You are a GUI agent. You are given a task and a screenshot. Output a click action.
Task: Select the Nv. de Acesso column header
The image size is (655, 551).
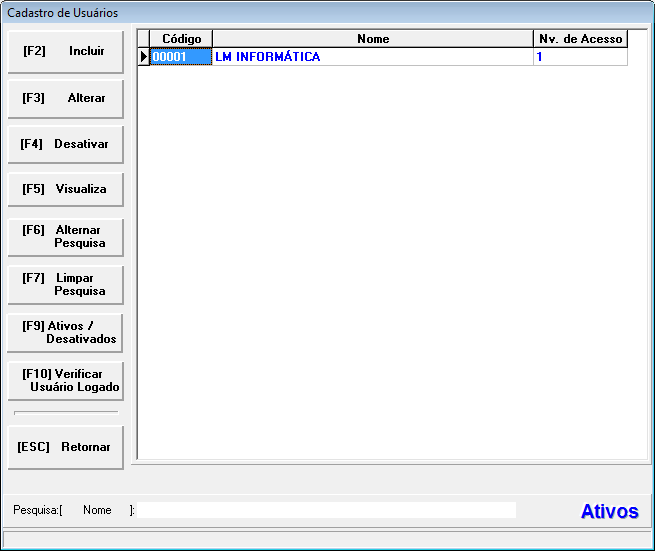[x=580, y=39]
